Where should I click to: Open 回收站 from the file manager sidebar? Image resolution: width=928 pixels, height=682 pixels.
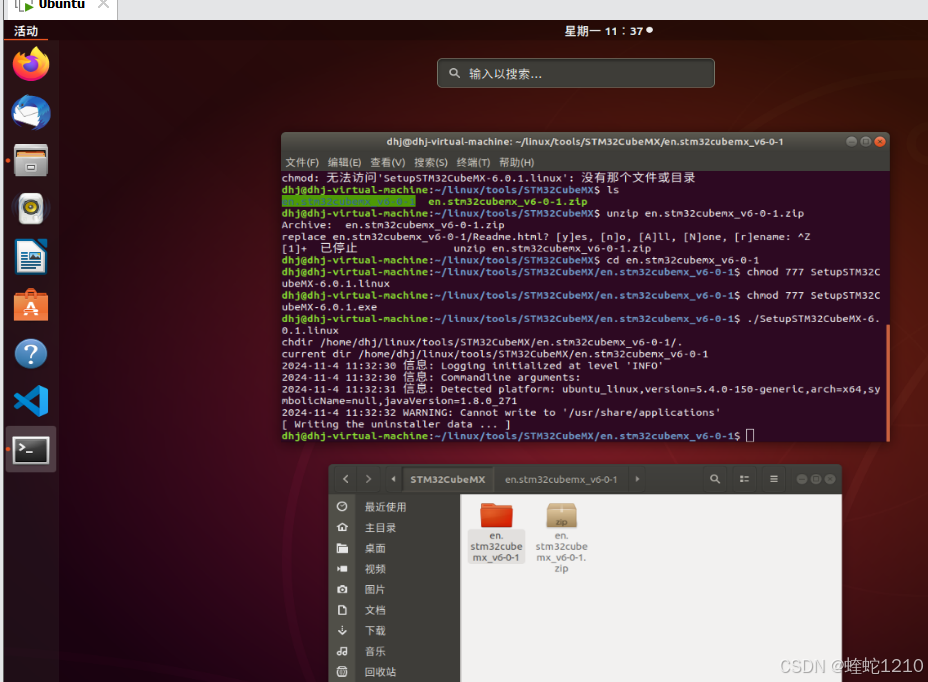click(378, 673)
